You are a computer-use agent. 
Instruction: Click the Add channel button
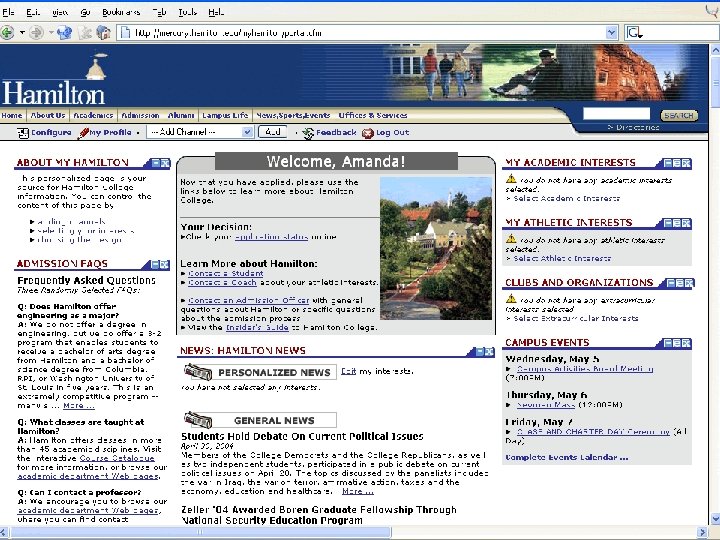coord(273,132)
